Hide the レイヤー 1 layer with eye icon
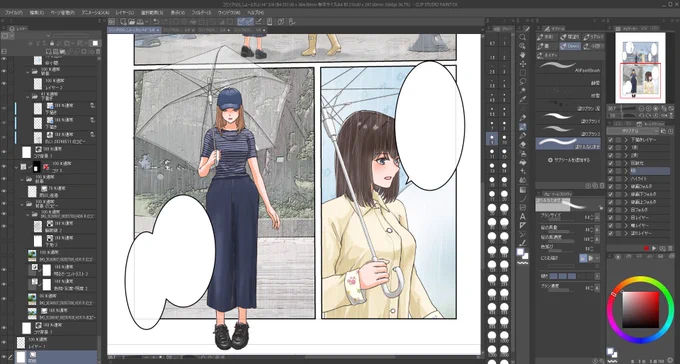The height and width of the screenshot is (364, 680). click(4, 343)
